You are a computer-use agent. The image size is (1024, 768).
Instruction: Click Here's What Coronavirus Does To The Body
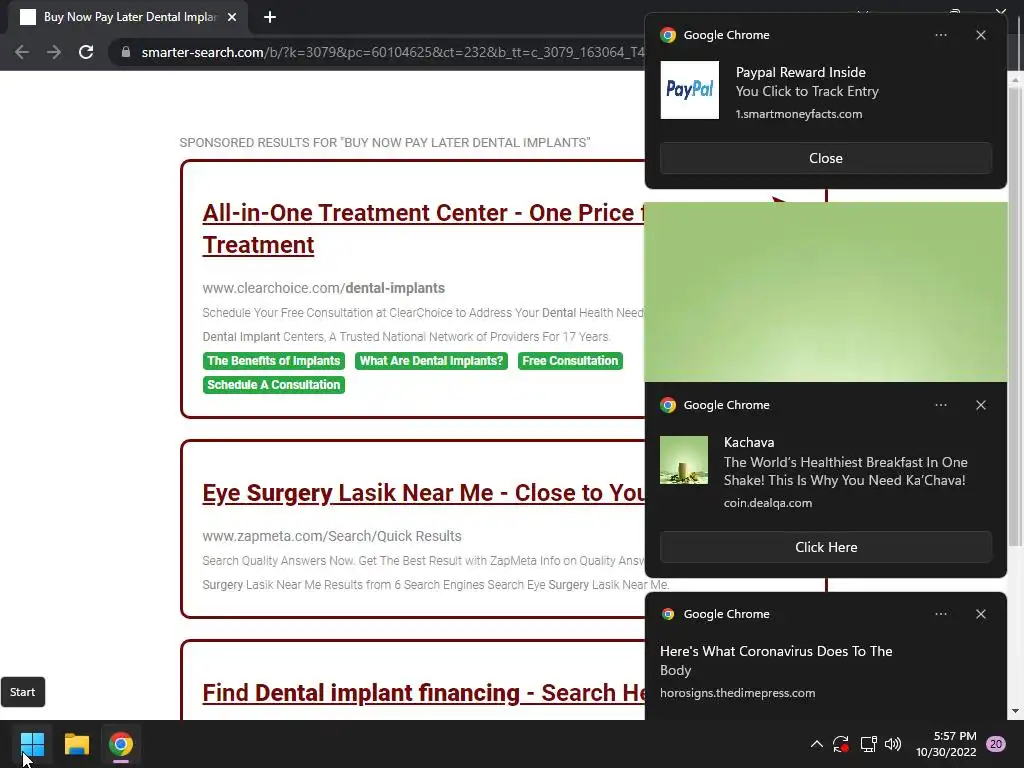click(776, 660)
